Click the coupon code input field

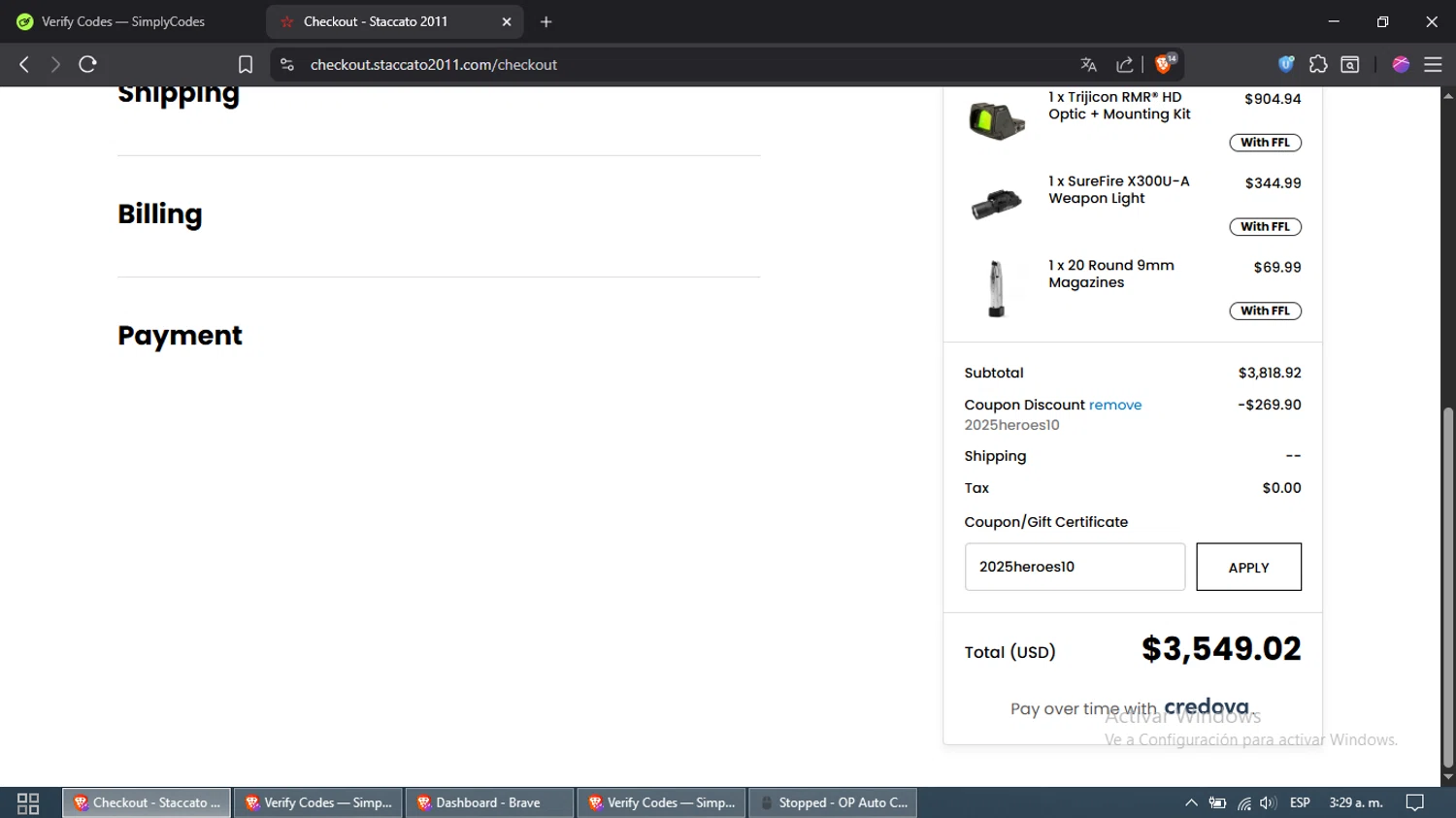click(1075, 567)
